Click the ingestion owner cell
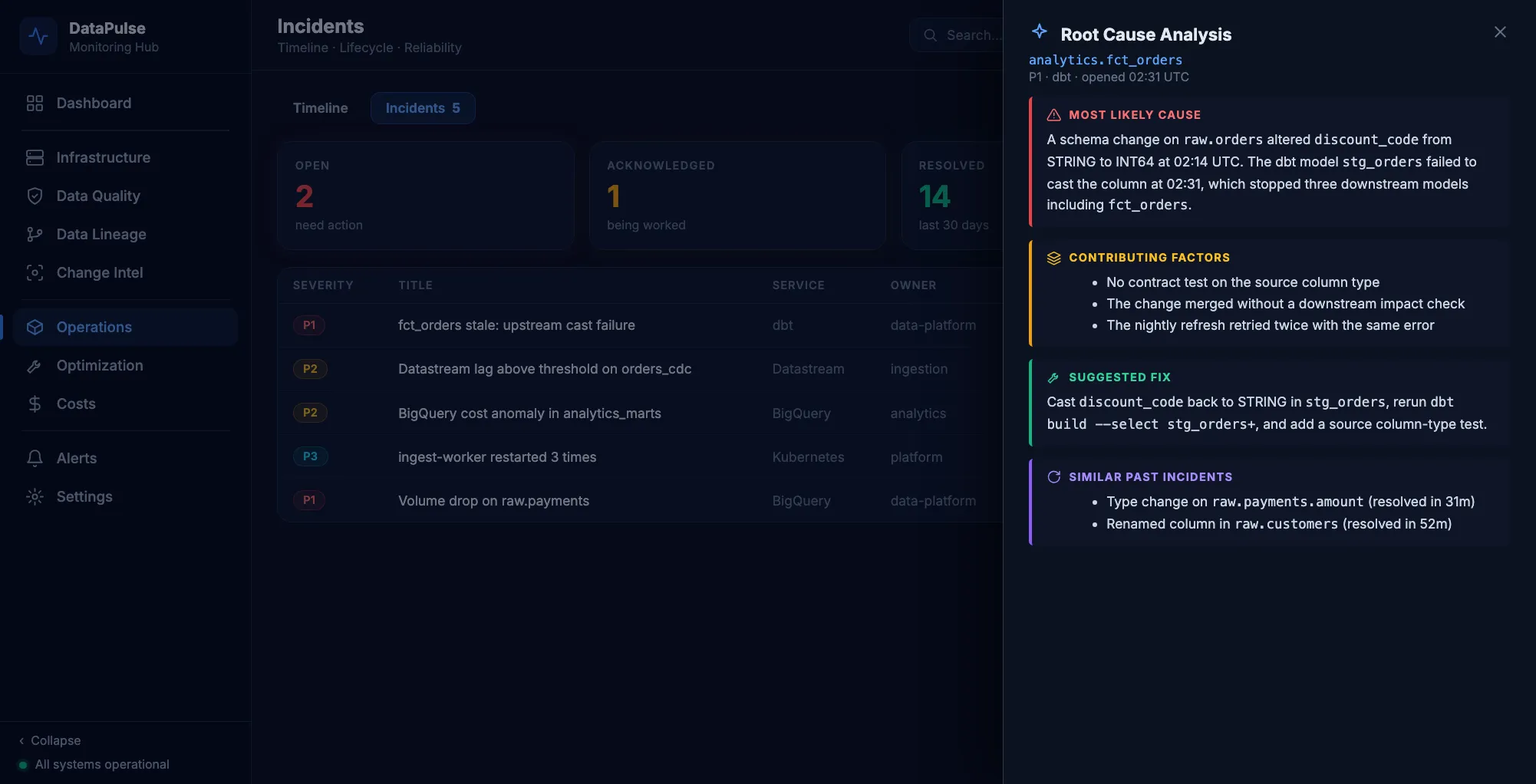Image resolution: width=1536 pixels, height=784 pixels. click(919, 369)
